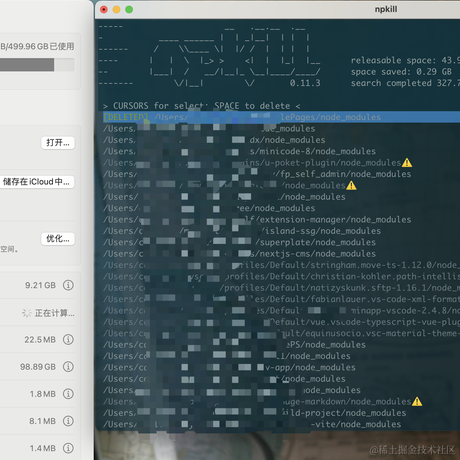
Task: Select the stringham.move-ts-1.12.0 row
Action: coord(281,265)
